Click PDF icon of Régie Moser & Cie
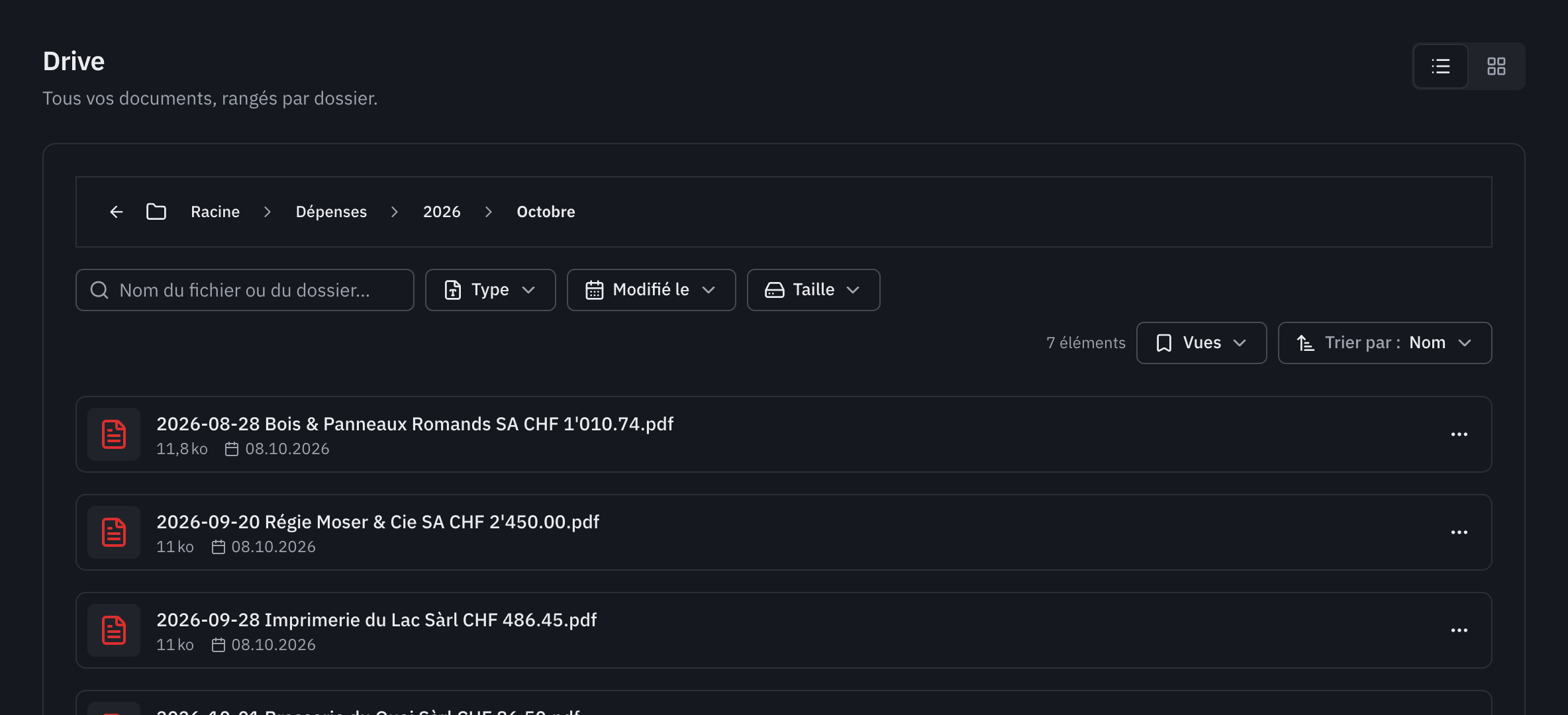Image resolution: width=1568 pixels, height=715 pixels. coord(114,532)
